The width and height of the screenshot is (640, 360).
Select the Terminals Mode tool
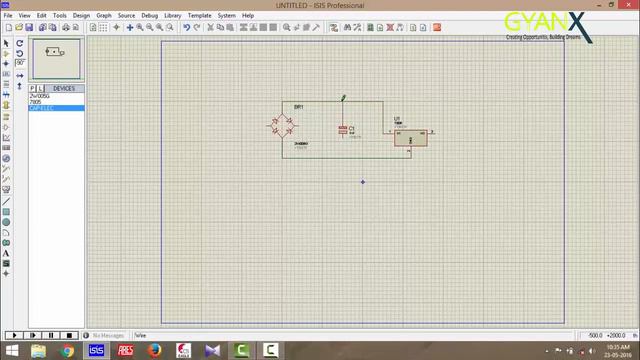(x=6, y=117)
